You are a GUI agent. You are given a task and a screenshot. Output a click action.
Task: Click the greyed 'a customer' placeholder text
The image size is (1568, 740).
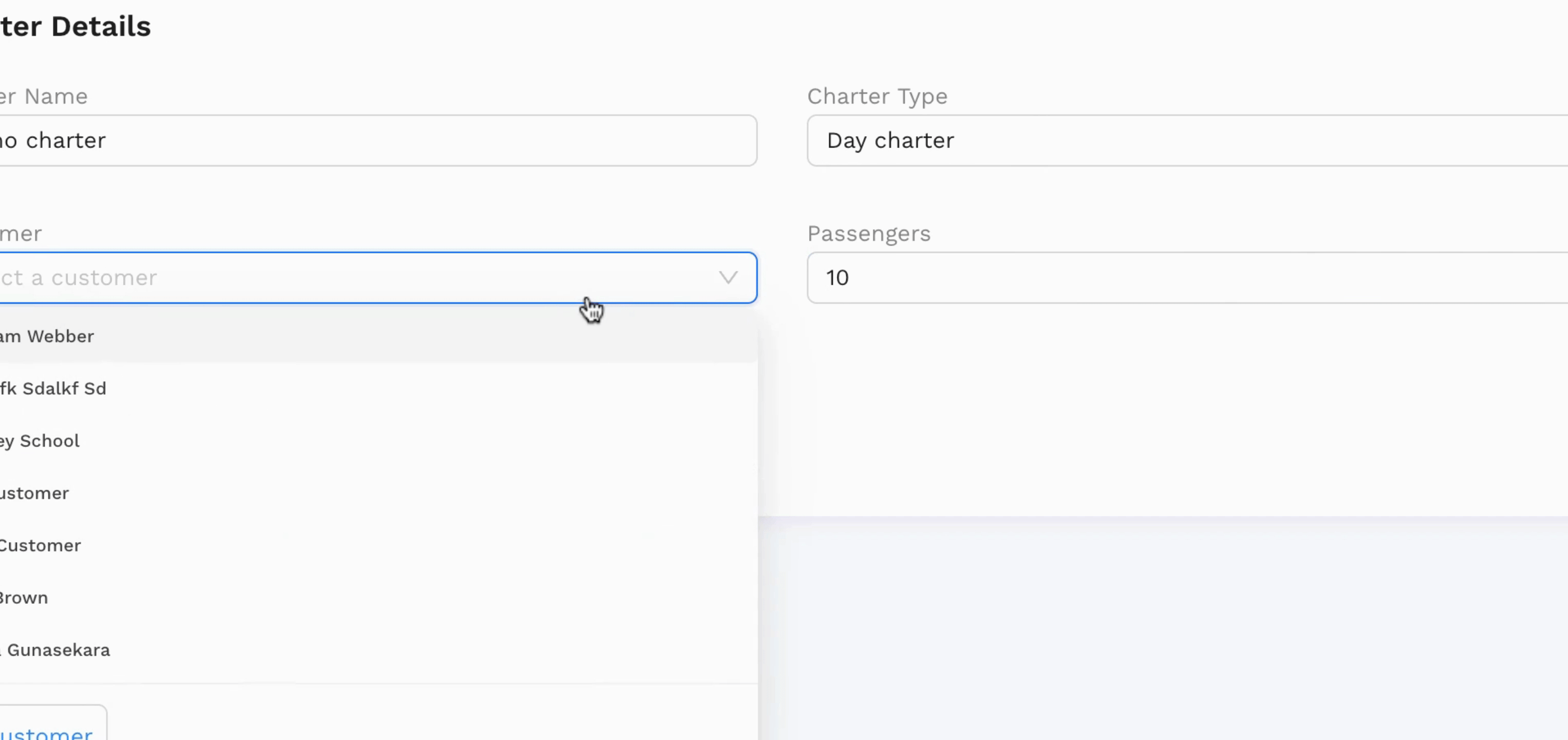[94, 279]
